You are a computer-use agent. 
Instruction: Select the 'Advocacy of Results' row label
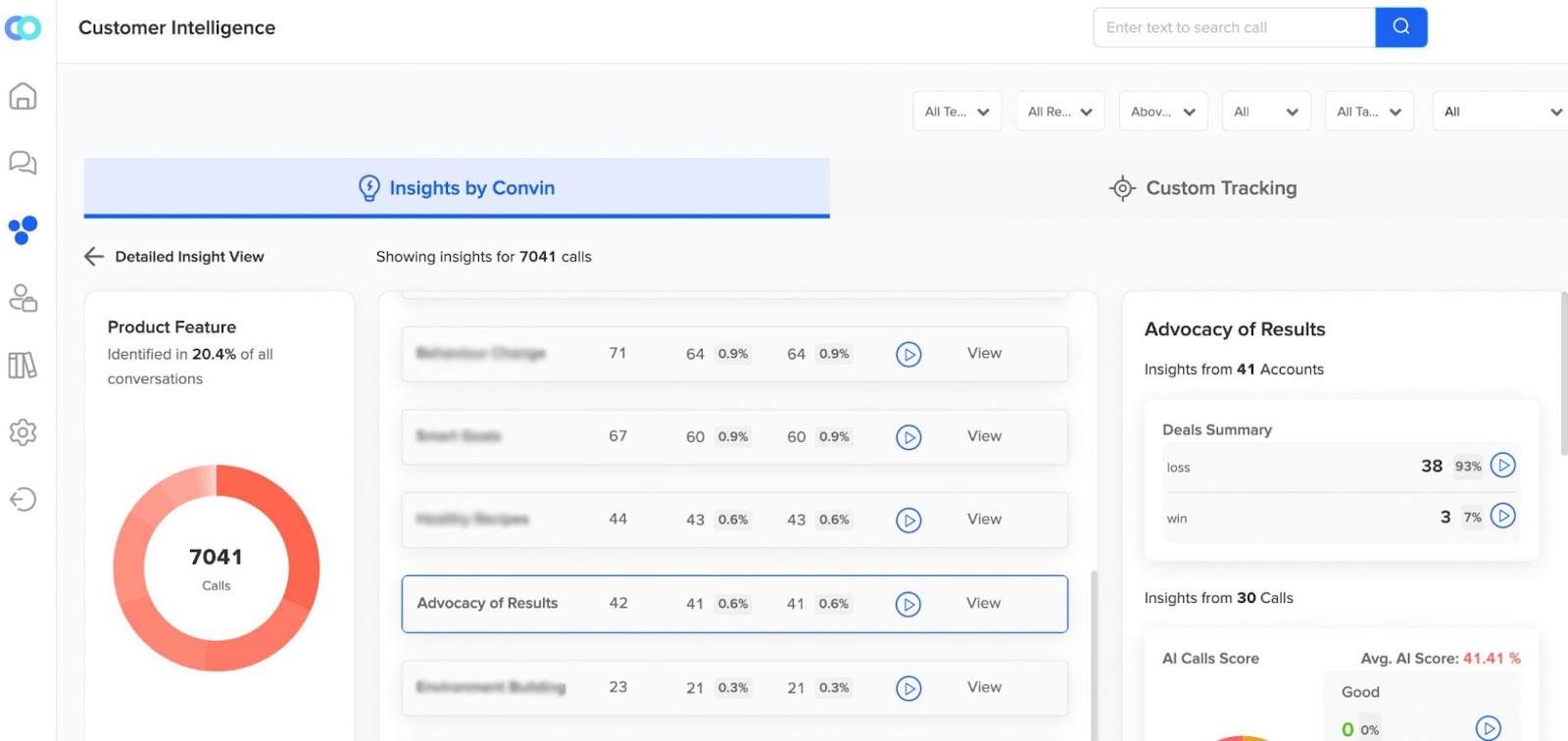(487, 603)
